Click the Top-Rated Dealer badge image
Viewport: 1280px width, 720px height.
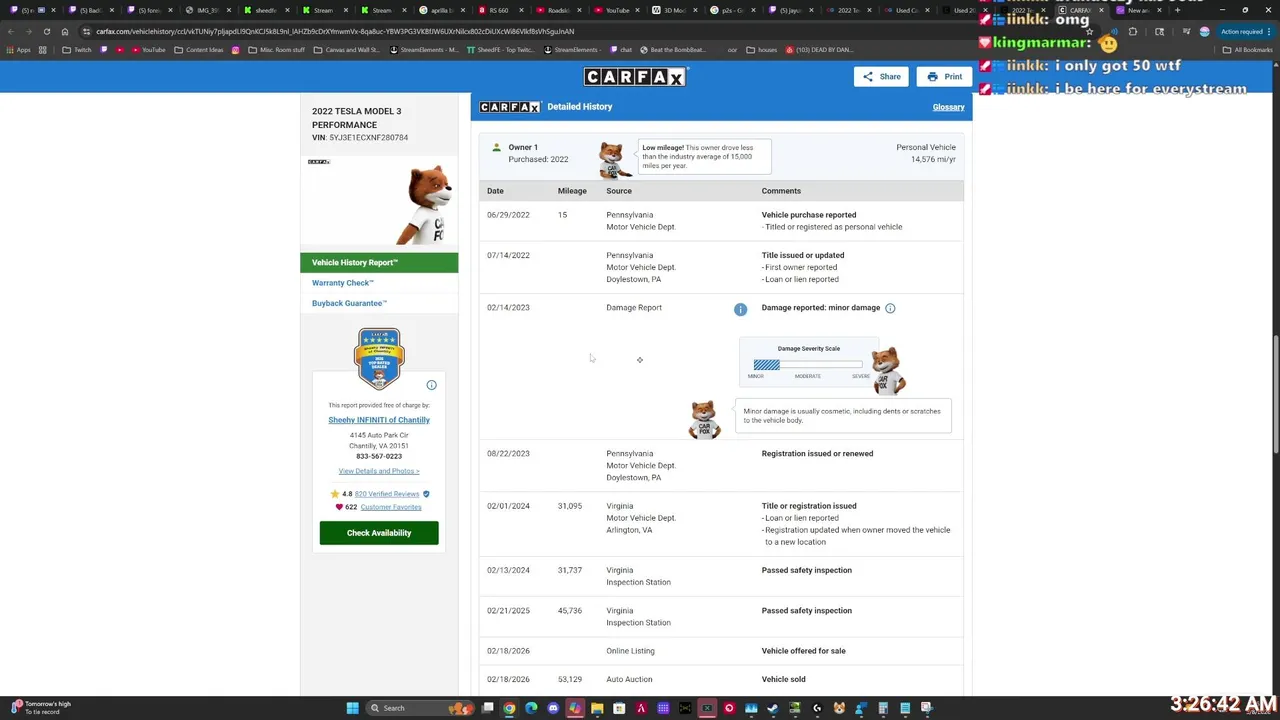coord(379,358)
